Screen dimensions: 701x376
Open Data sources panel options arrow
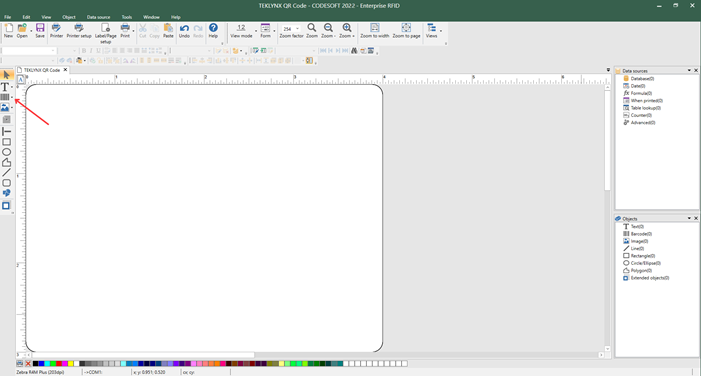click(x=689, y=70)
